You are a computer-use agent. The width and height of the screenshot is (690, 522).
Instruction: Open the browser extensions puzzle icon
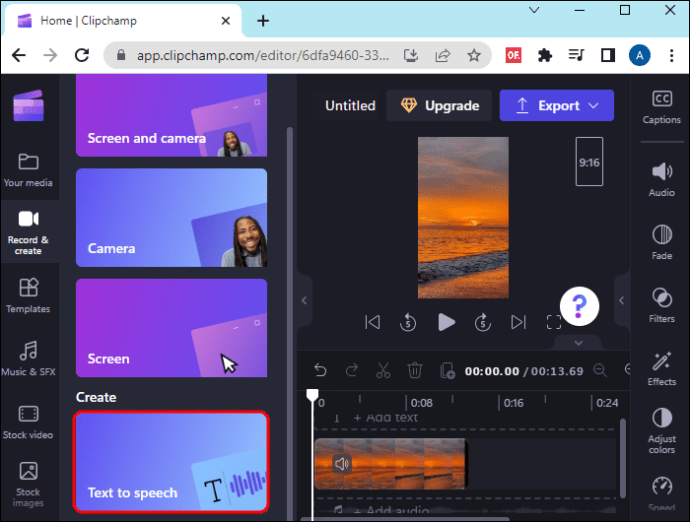click(545, 55)
